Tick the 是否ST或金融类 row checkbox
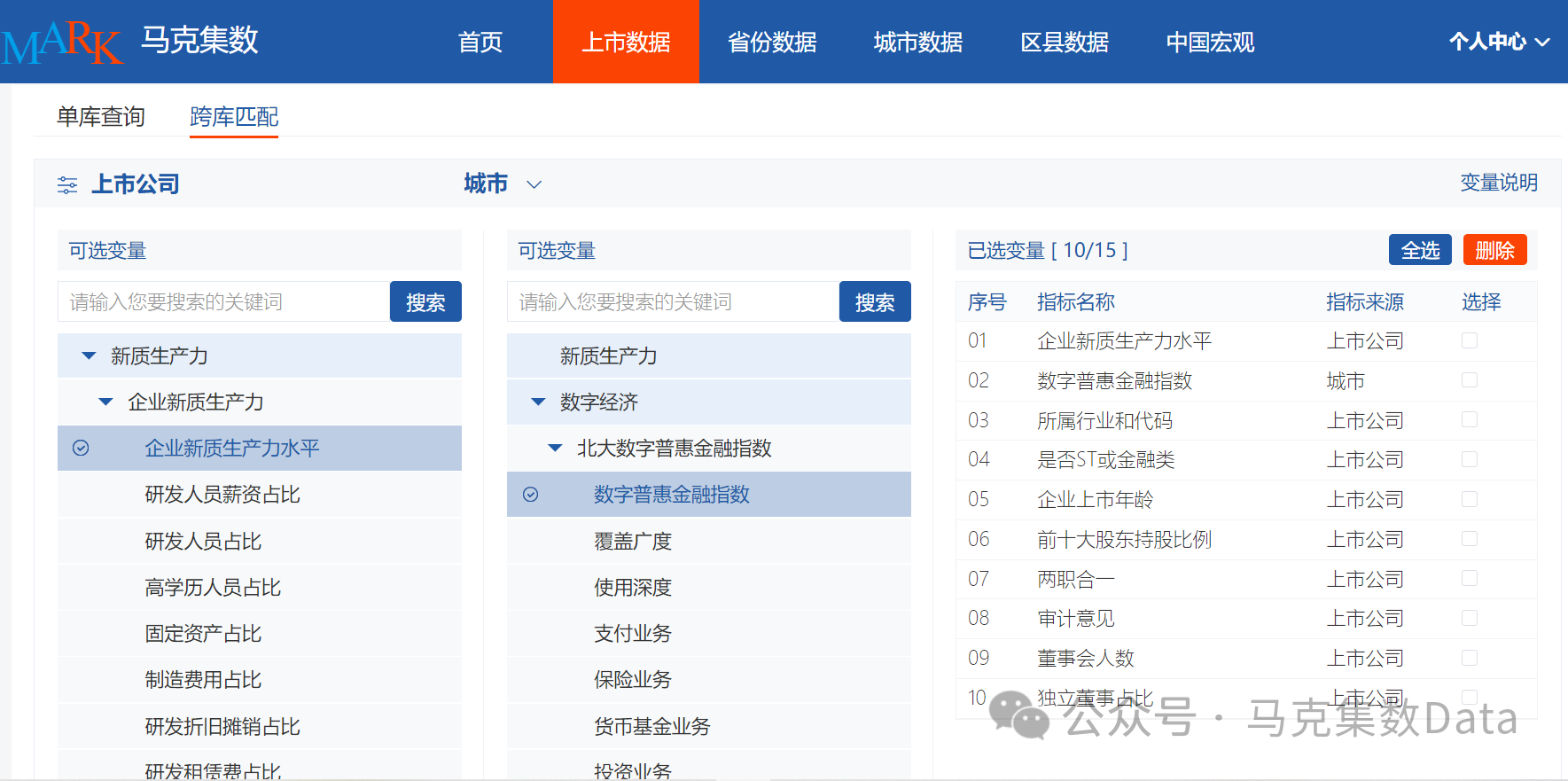The image size is (1568, 781). 1470,459
